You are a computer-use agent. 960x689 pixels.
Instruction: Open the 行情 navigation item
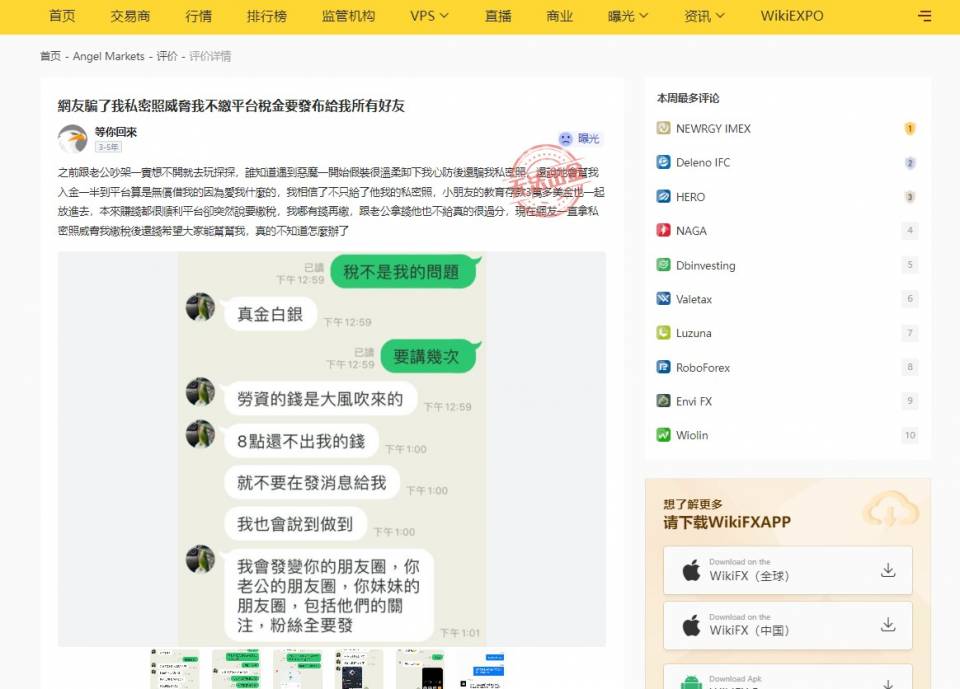tap(198, 16)
